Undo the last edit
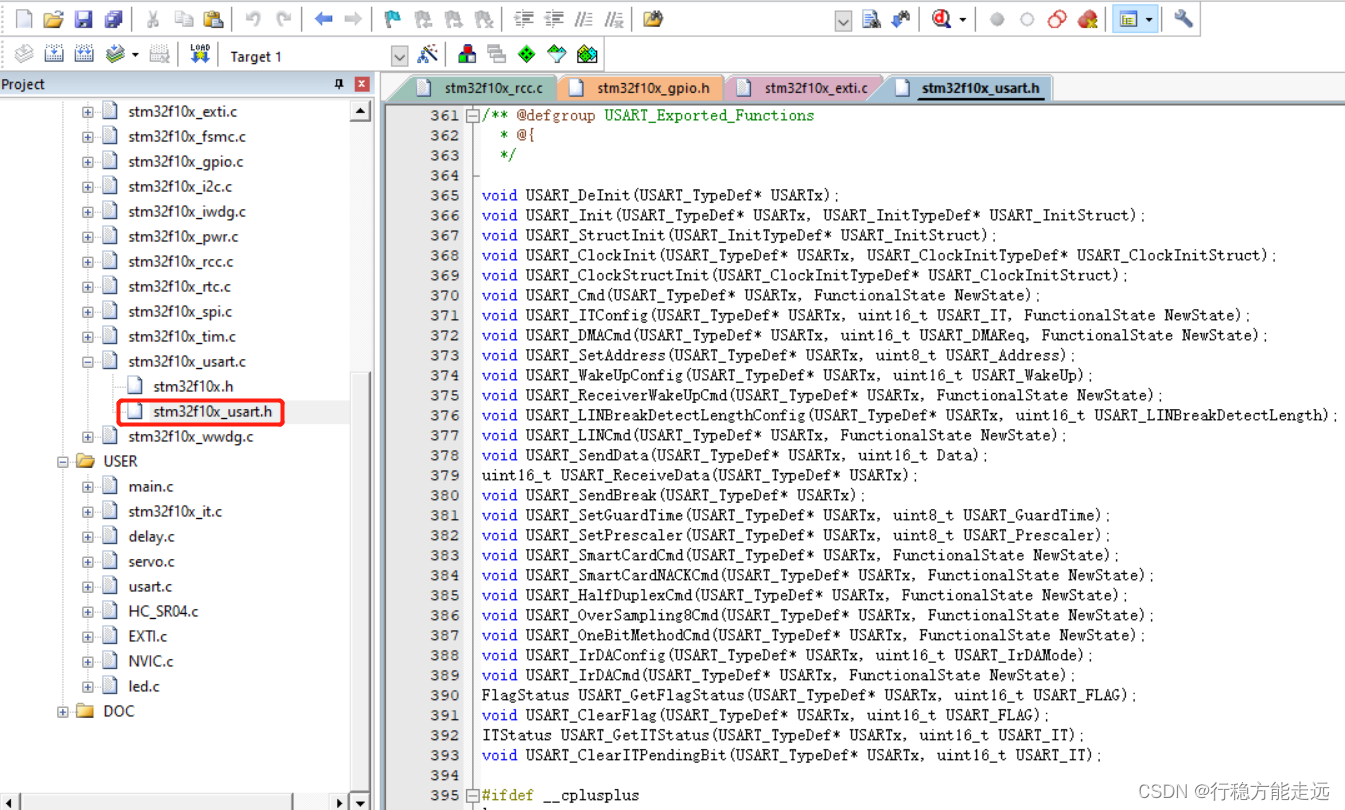This screenshot has height=810, width=1345. (253, 19)
